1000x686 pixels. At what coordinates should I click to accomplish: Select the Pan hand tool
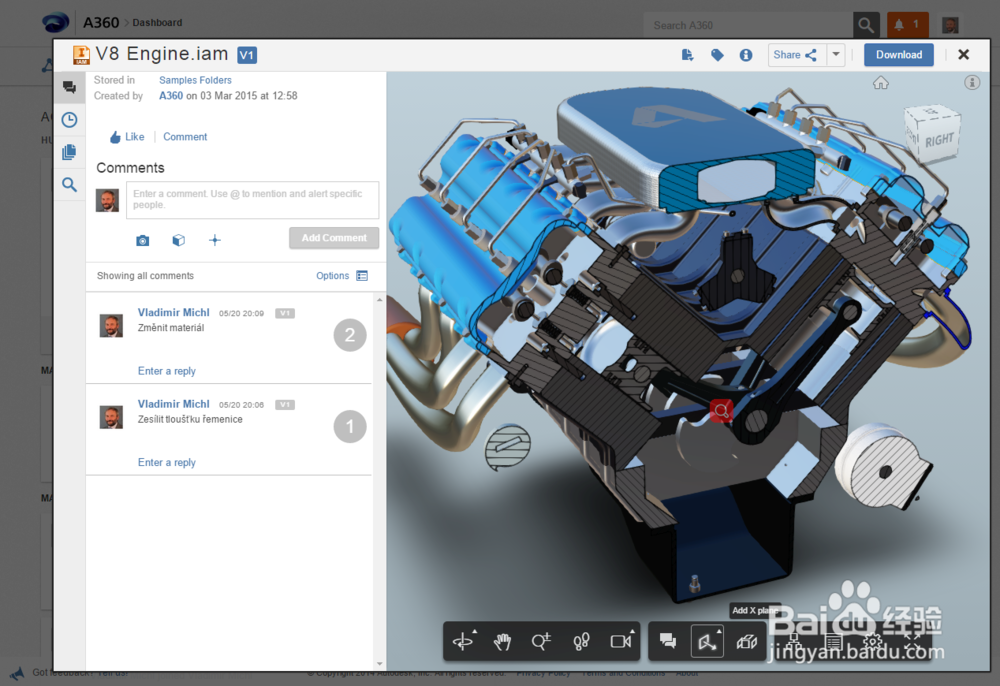point(503,641)
